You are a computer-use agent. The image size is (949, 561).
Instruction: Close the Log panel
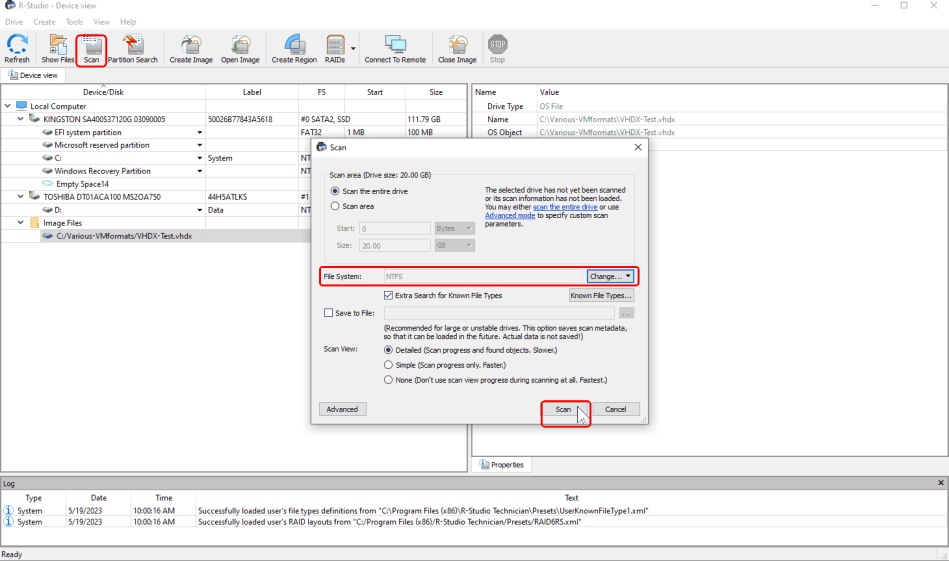pyautogui.click(x=941, y=483)
